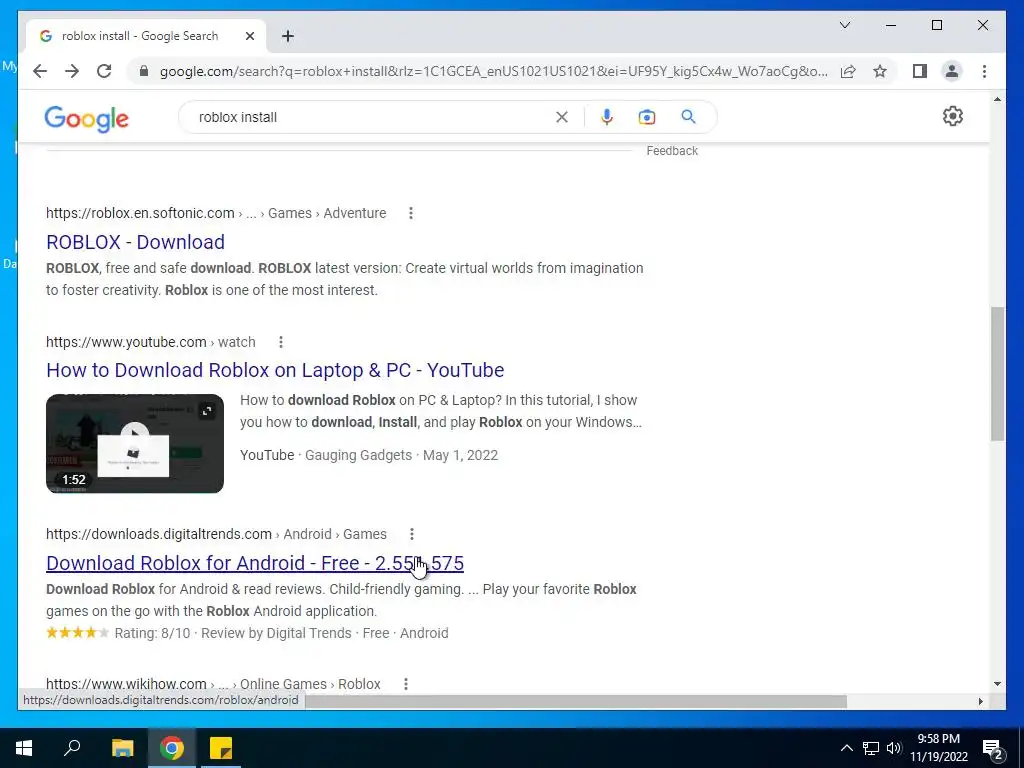Reload the Google search page
This screenshot has height=768, width=1024.
coord(104,71)
